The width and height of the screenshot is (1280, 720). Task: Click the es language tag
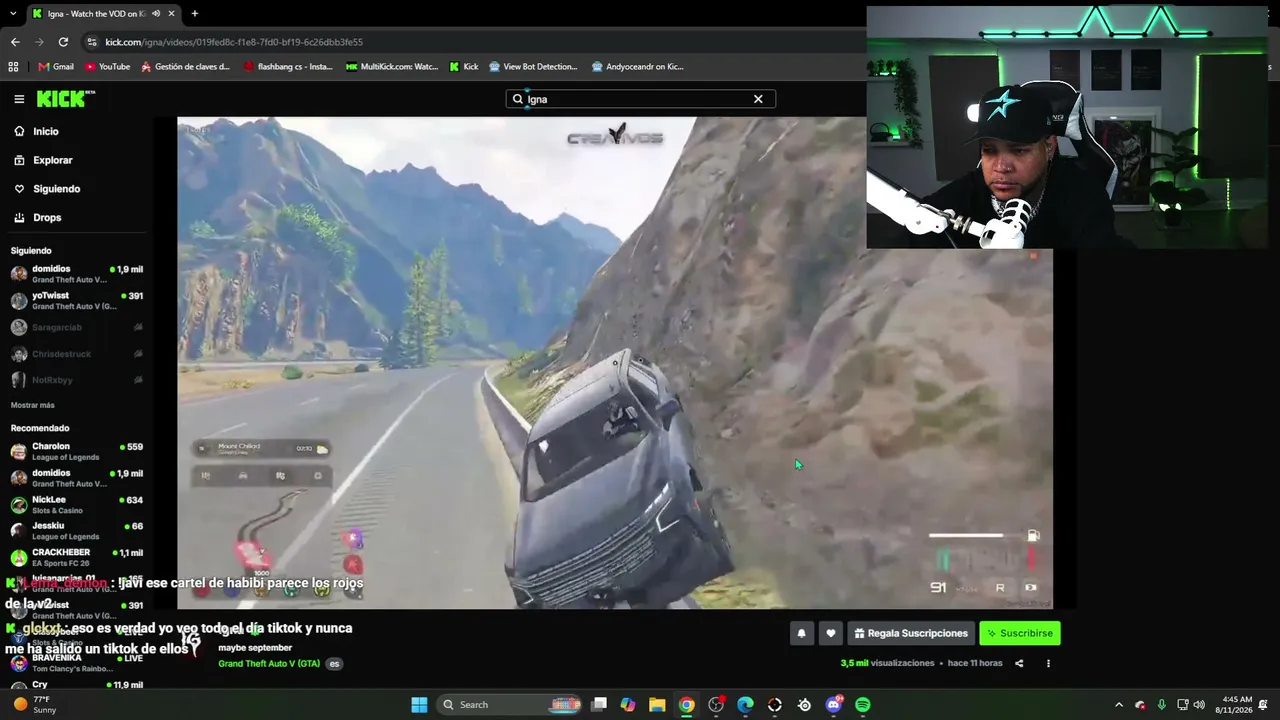[x=334, y=664]
